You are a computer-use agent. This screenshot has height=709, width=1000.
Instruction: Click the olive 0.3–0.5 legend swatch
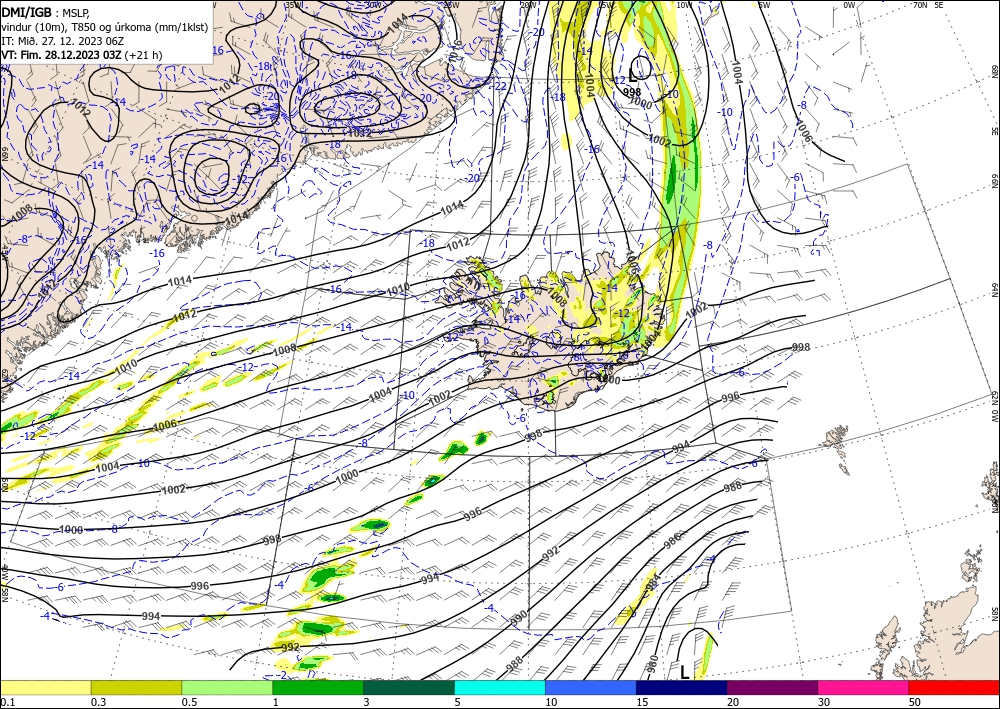136,687
